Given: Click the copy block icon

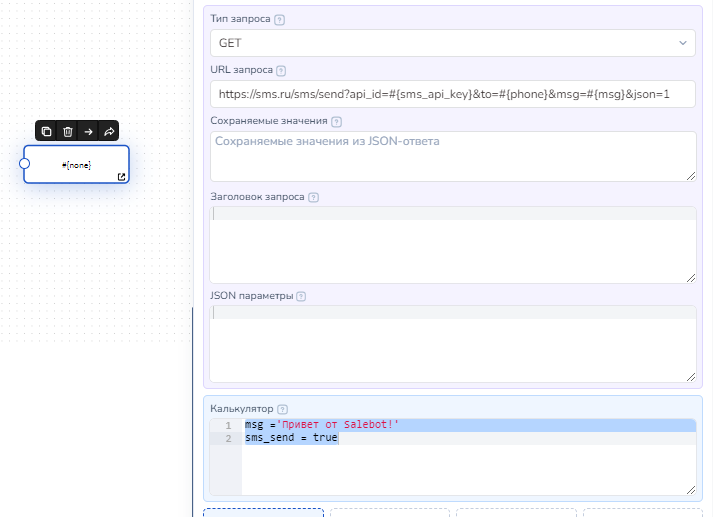Looking at the screenshot, I should (x=46, y=131).
